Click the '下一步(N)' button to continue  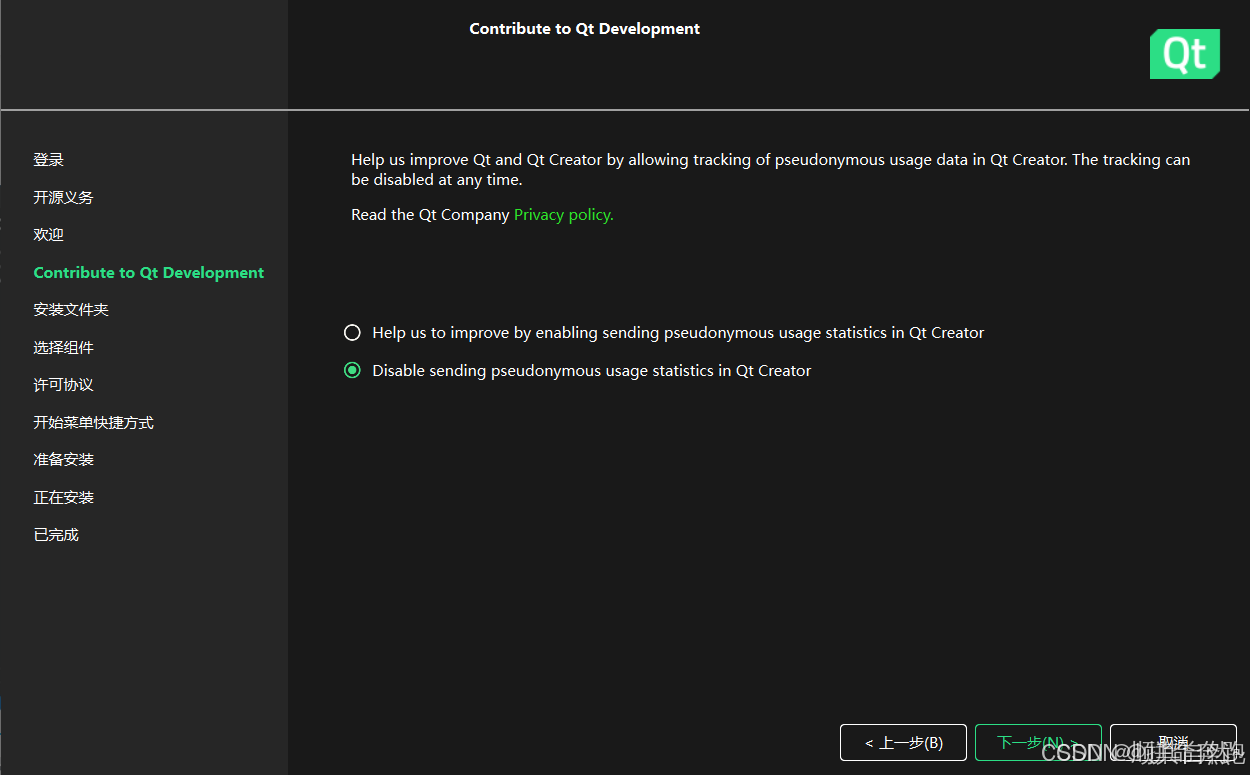1038,742
